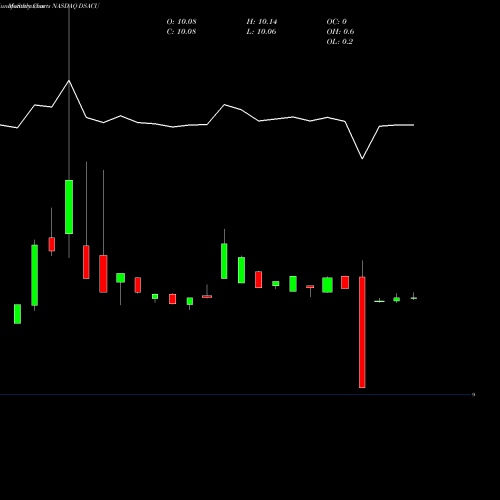This screenshot has height=500, width=500.
Task: Click the highest peak of the white line
Action: coord(69,81)
